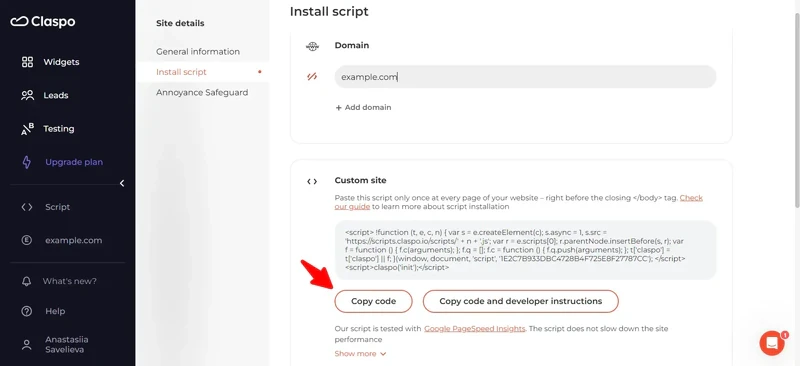Image resolution: width=800 pixels, height=366 pixels.
Task: Click the example.com domain input field
Action: pyautogui.click(x=525, y=77)
